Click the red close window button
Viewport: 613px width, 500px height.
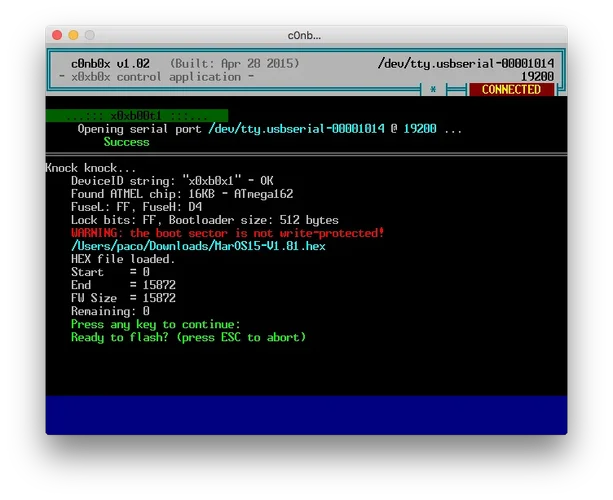[x=57, y=35]
